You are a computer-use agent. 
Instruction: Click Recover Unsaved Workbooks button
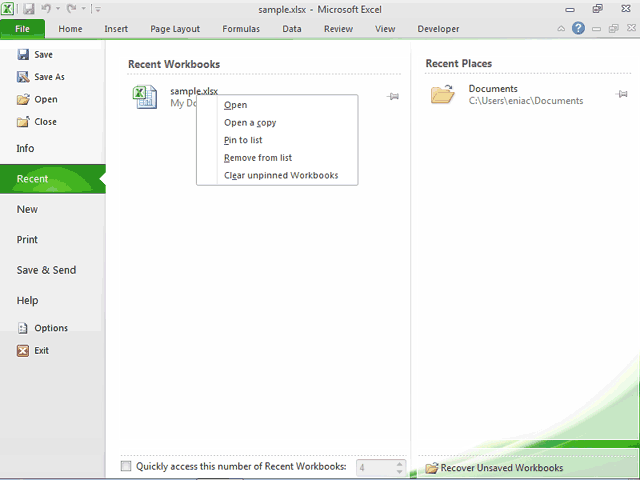(x=494, y=468)
